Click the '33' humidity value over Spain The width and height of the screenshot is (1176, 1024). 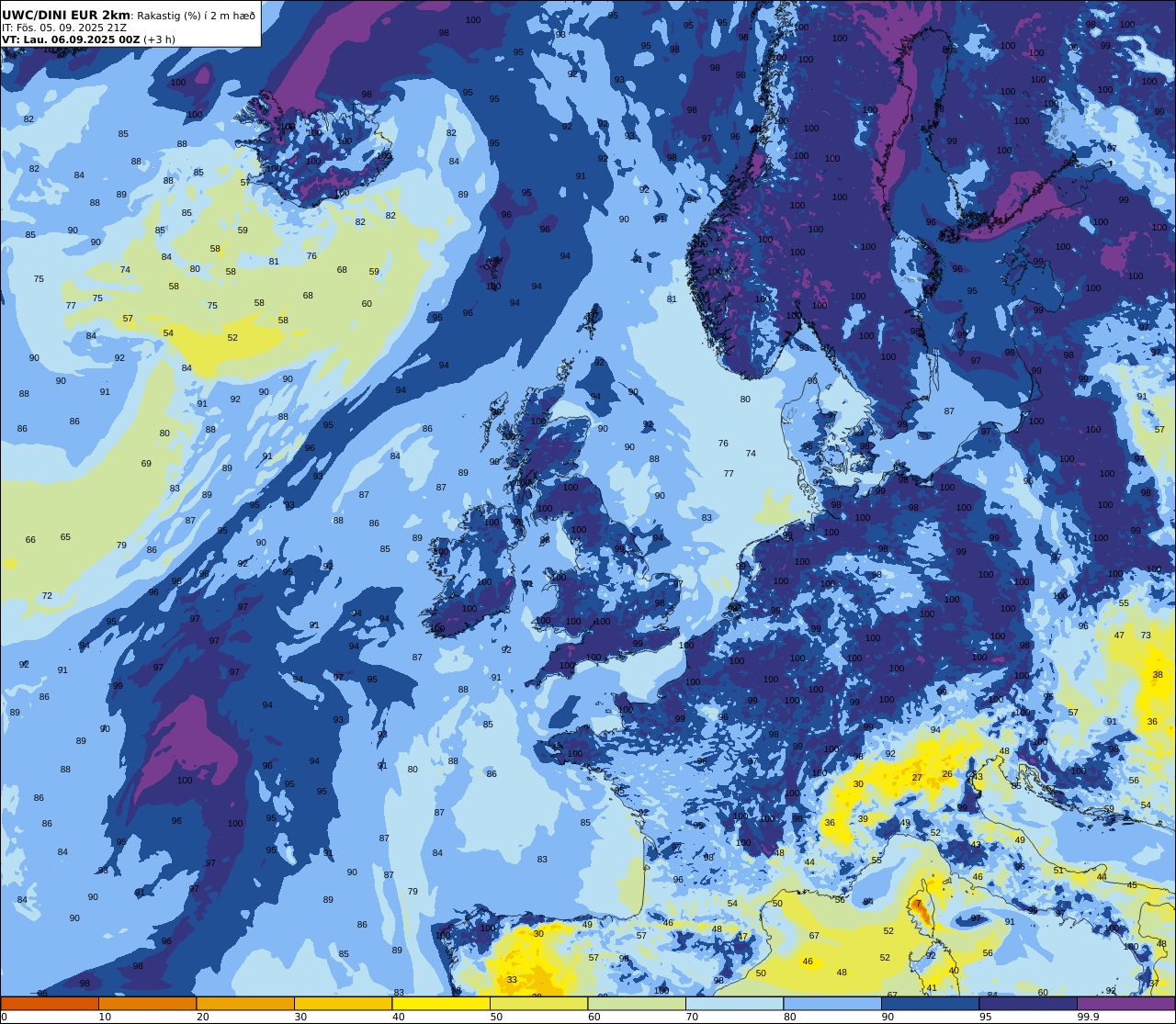click(512, 980)
